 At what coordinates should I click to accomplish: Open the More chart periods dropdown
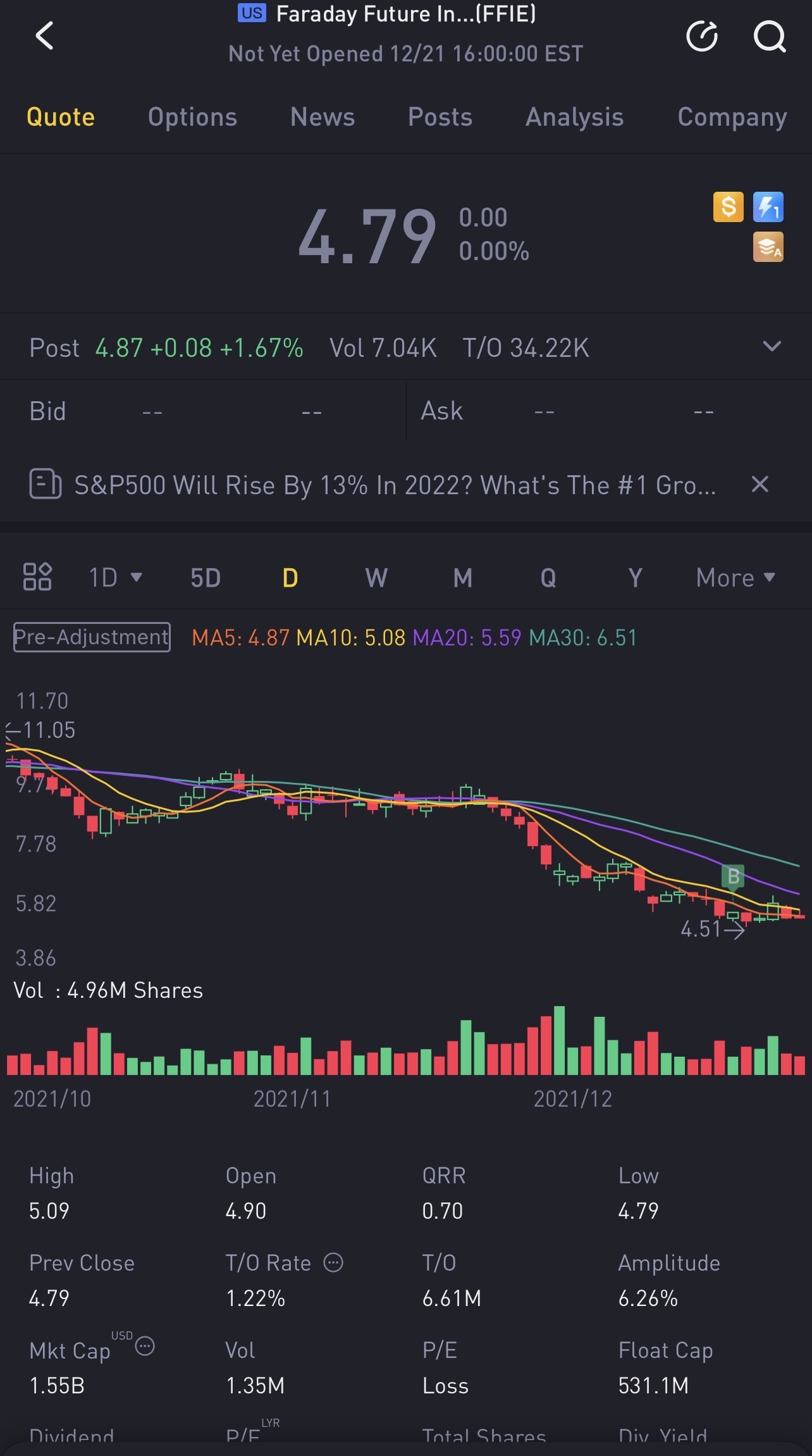pos(735,577)
